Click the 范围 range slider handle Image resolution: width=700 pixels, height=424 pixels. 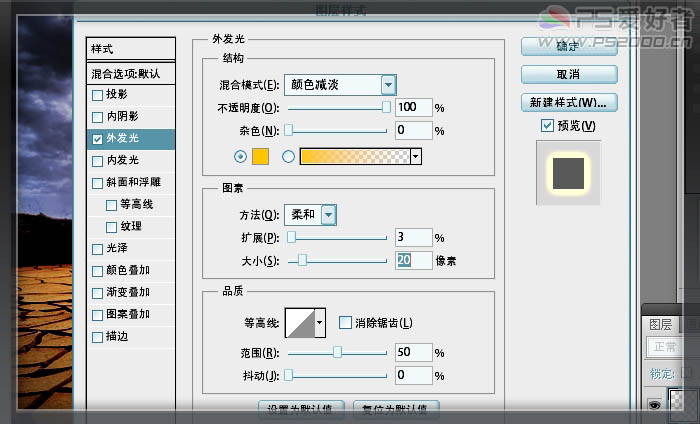click(x=338, y=352)
